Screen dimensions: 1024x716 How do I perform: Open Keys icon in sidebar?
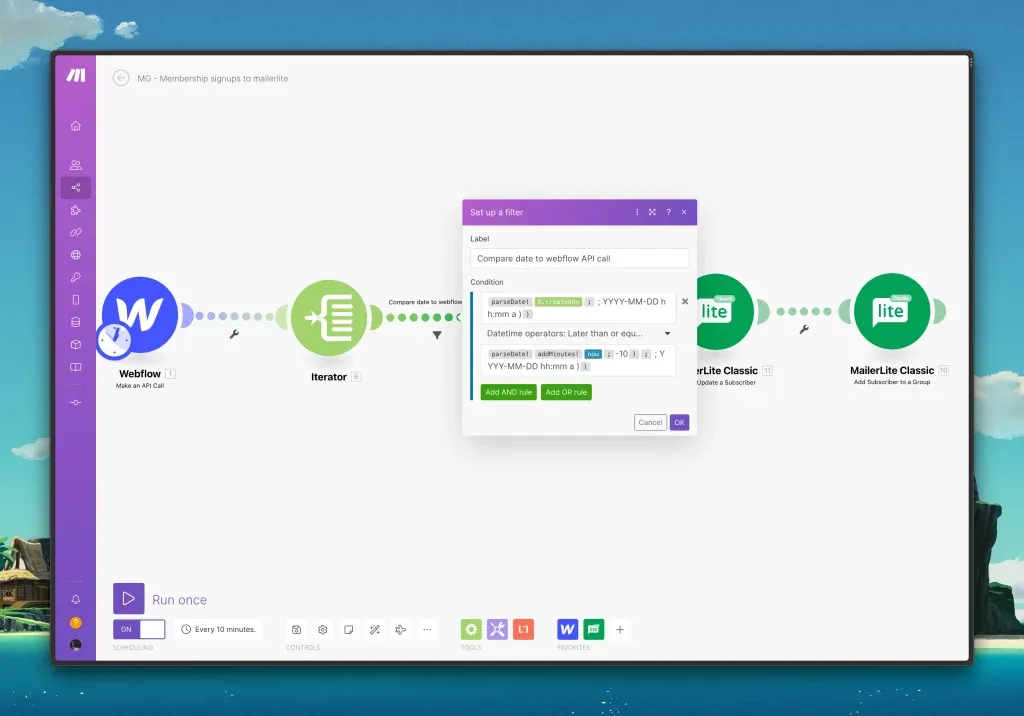point(76,277)
